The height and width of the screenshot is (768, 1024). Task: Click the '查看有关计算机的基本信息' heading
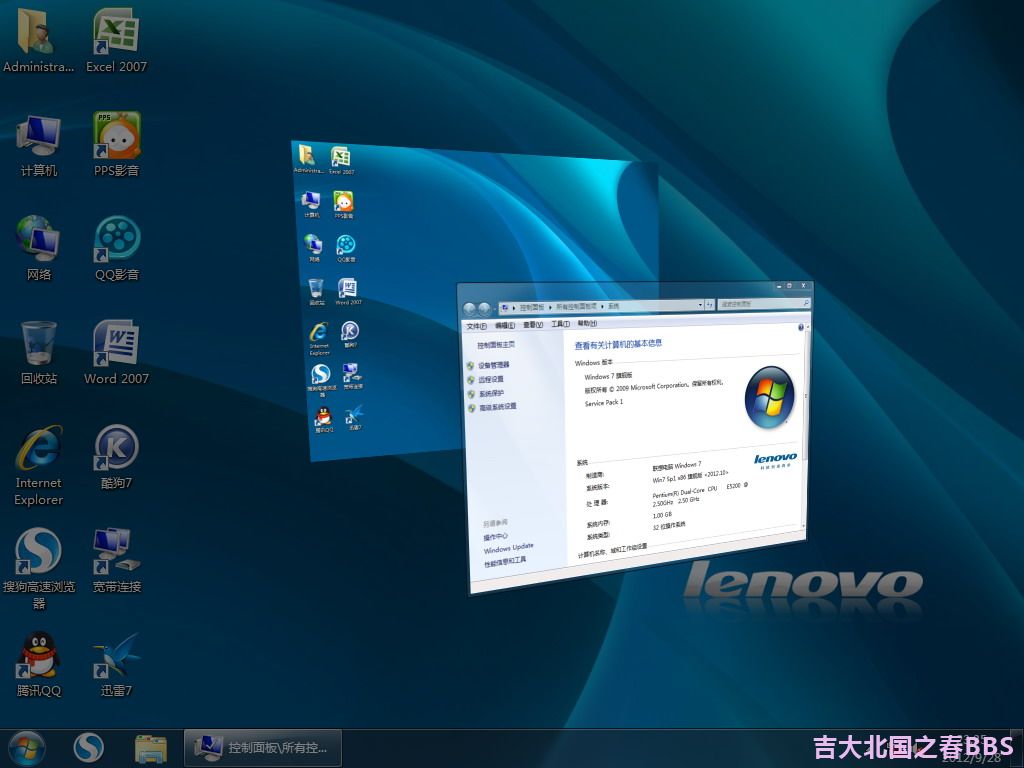(x=618, y=344)
